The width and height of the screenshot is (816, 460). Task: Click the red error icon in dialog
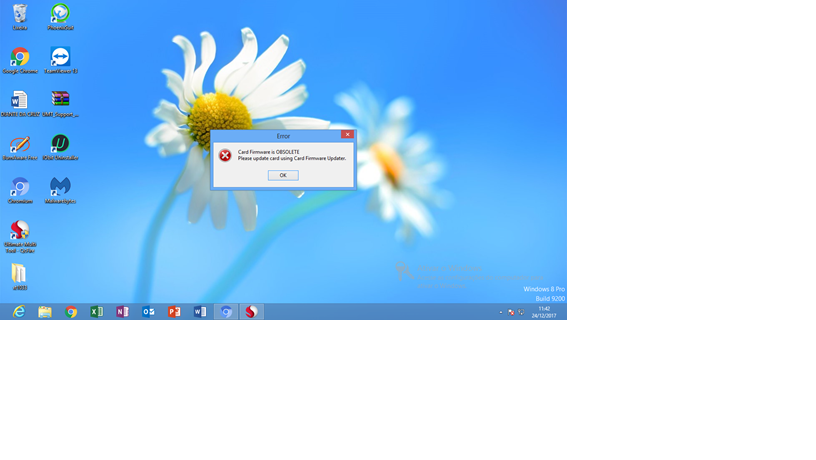(225, 155)
